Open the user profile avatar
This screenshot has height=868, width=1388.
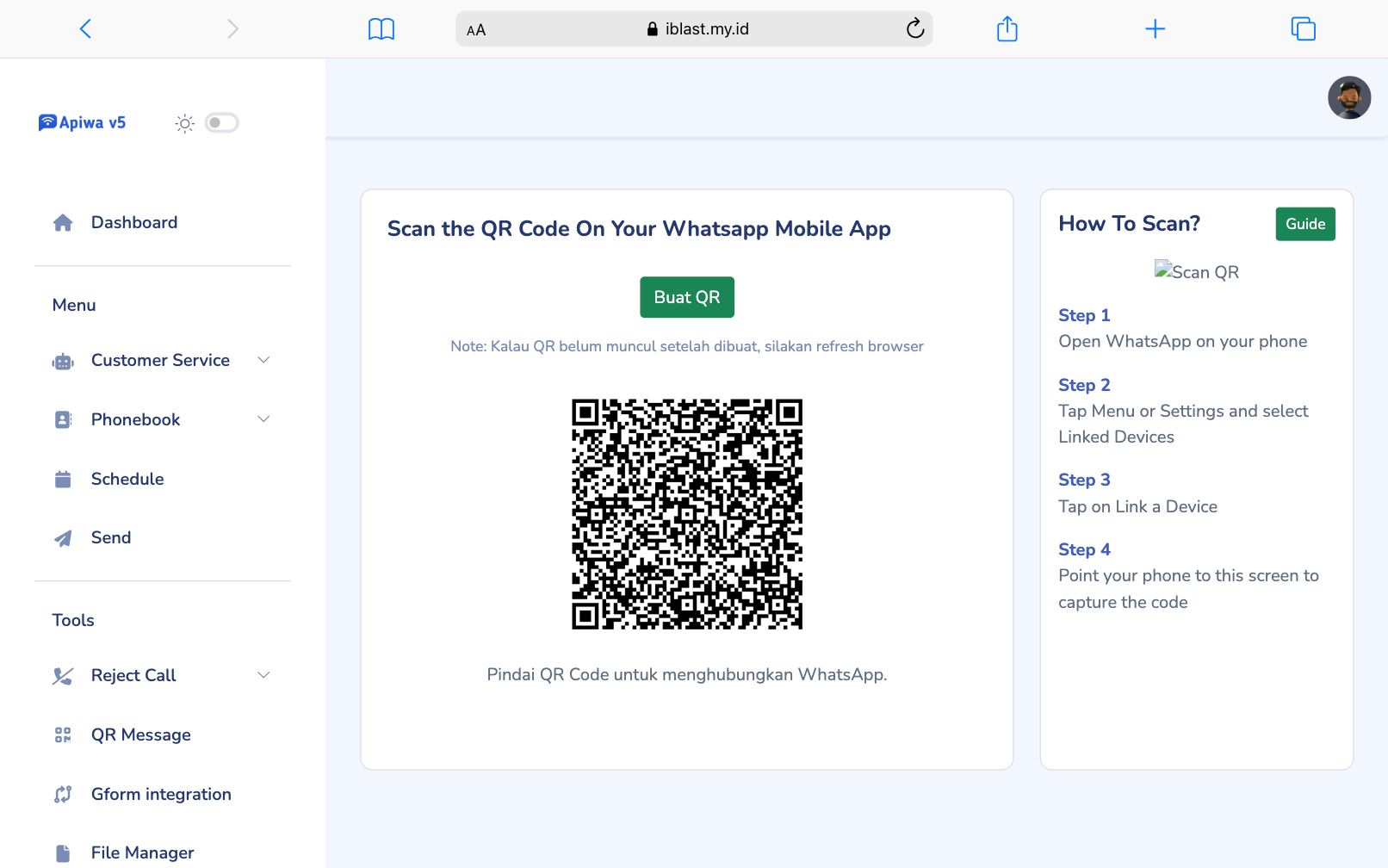[x=1348, y=97]
